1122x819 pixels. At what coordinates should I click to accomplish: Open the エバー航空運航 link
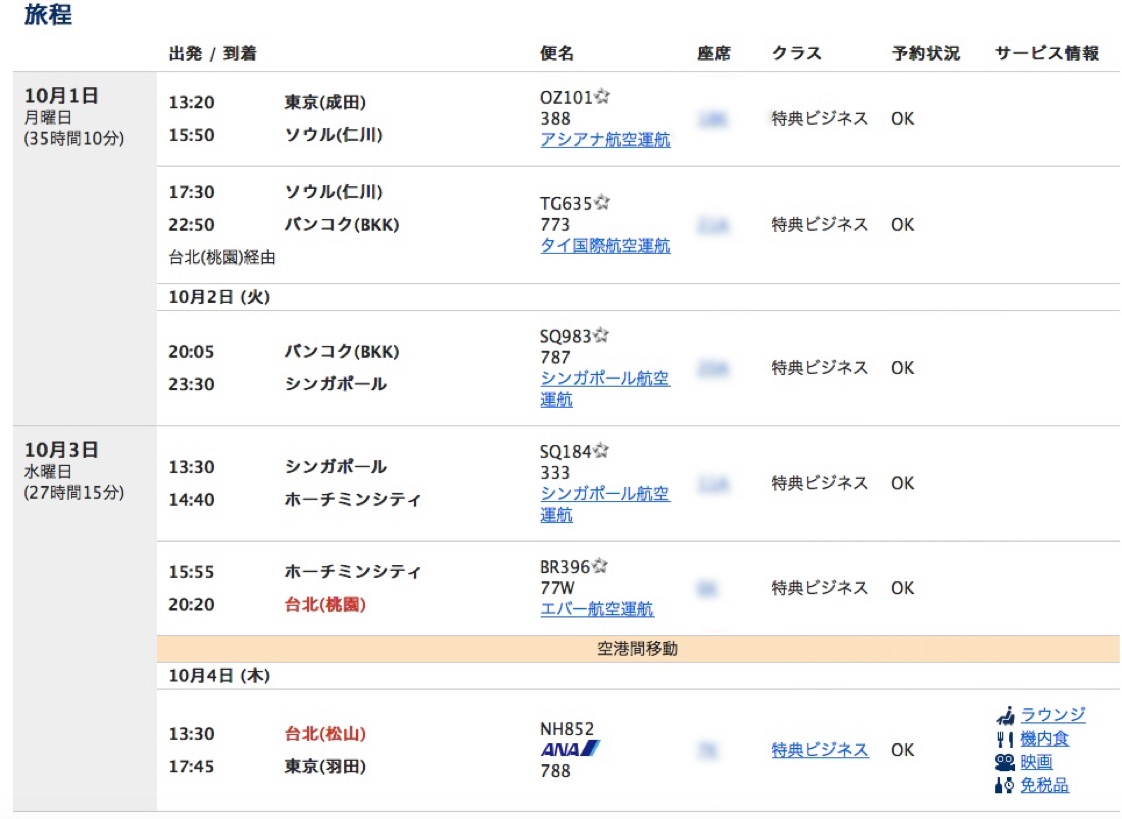tap(597, 609)
